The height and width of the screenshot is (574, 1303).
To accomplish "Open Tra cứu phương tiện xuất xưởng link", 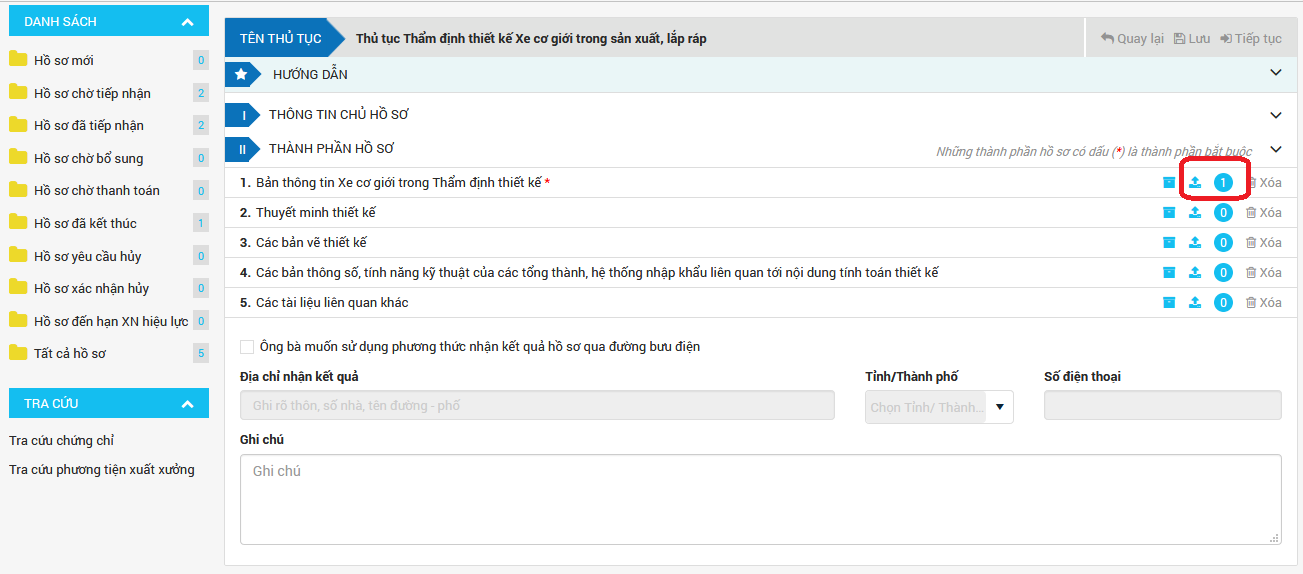I will (x=101, y=469).
